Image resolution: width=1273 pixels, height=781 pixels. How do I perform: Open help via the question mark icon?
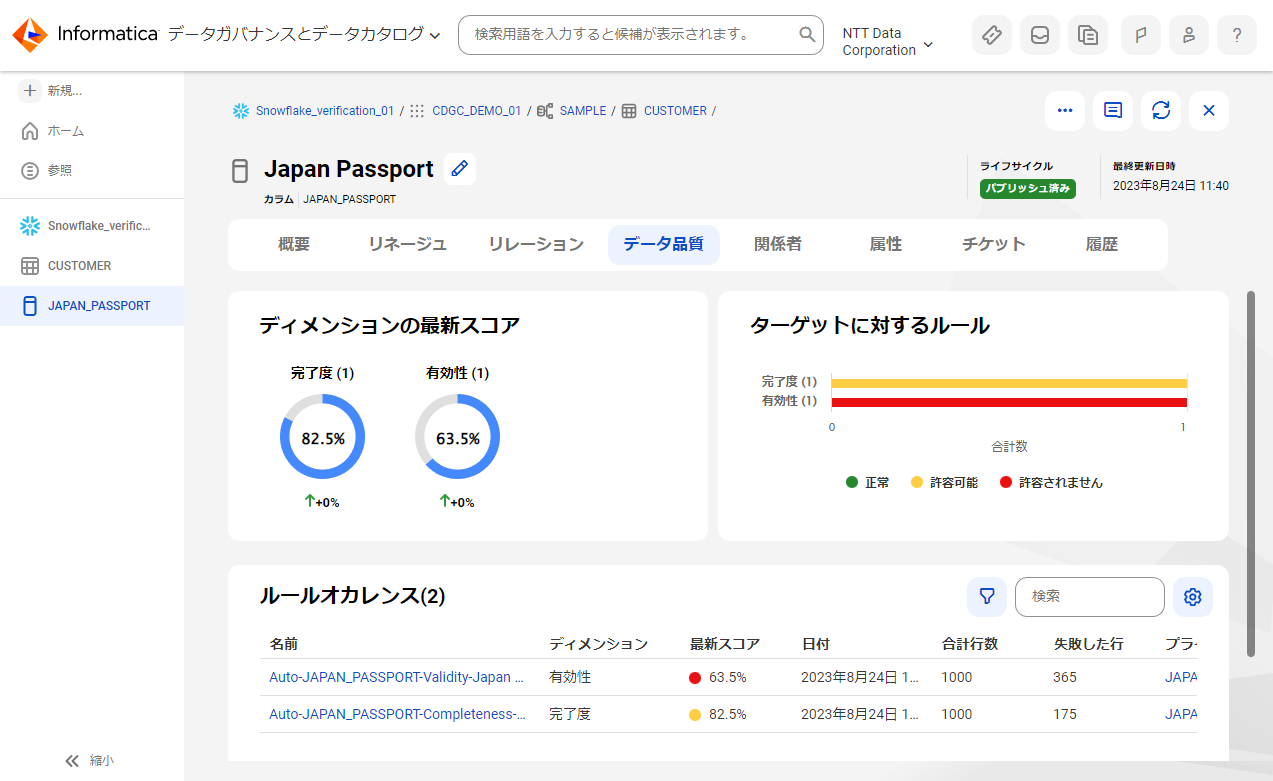(x=1237, y=35)
